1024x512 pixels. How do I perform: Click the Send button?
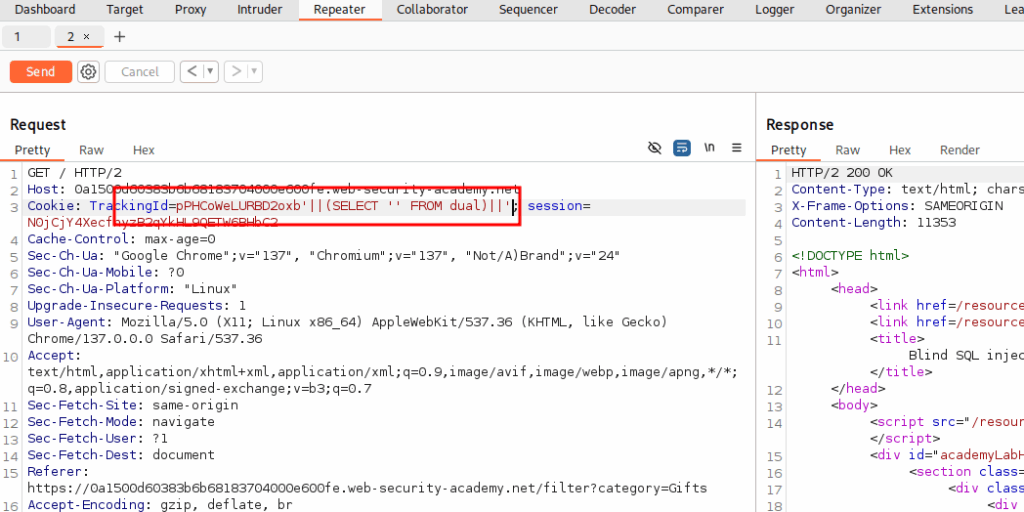41,72
